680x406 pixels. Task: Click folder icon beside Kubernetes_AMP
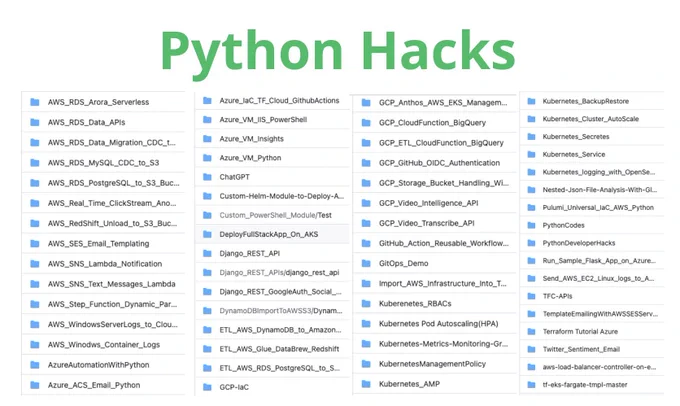pyautogui.click(x=366, y=384)
